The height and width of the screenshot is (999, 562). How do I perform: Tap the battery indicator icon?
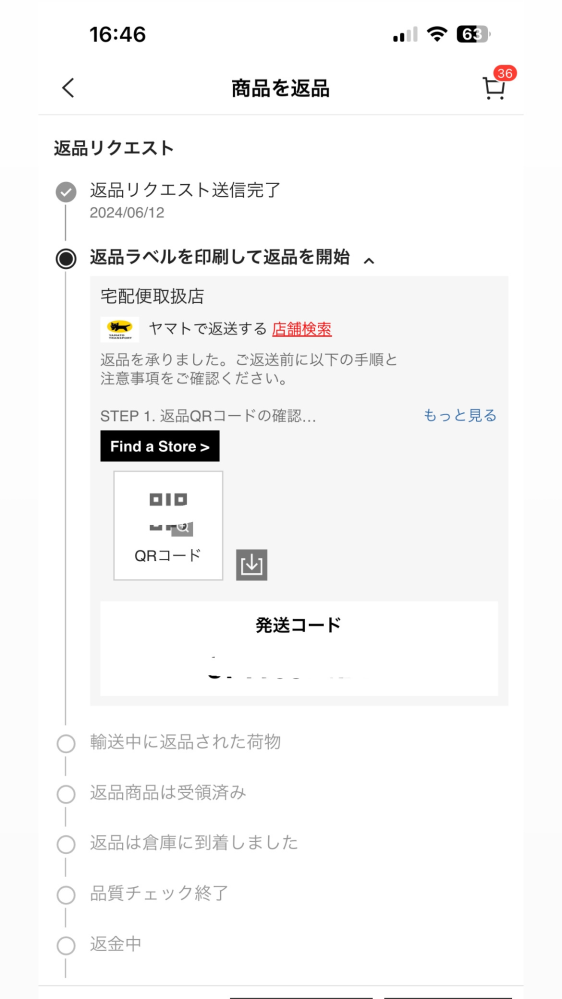pyautogui.click(x=473, y=34)
